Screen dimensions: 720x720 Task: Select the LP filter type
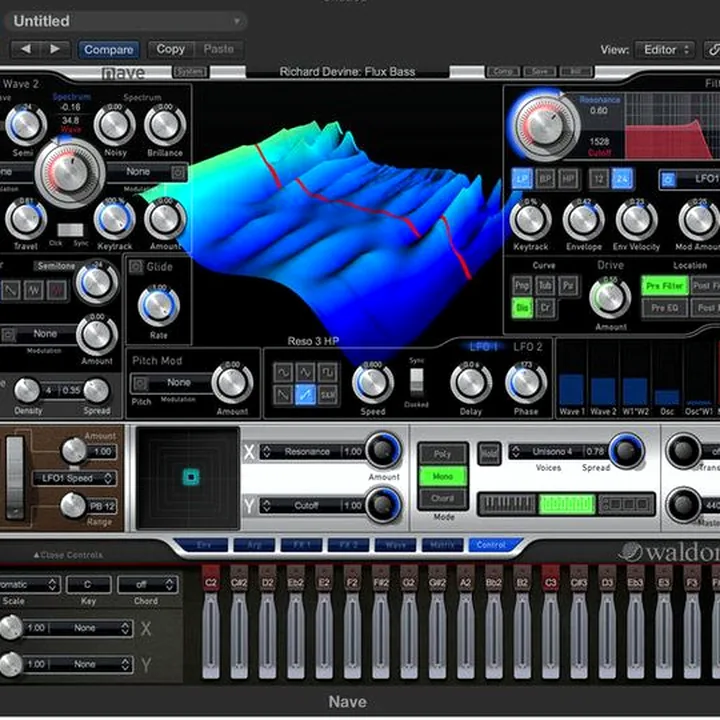522,179
